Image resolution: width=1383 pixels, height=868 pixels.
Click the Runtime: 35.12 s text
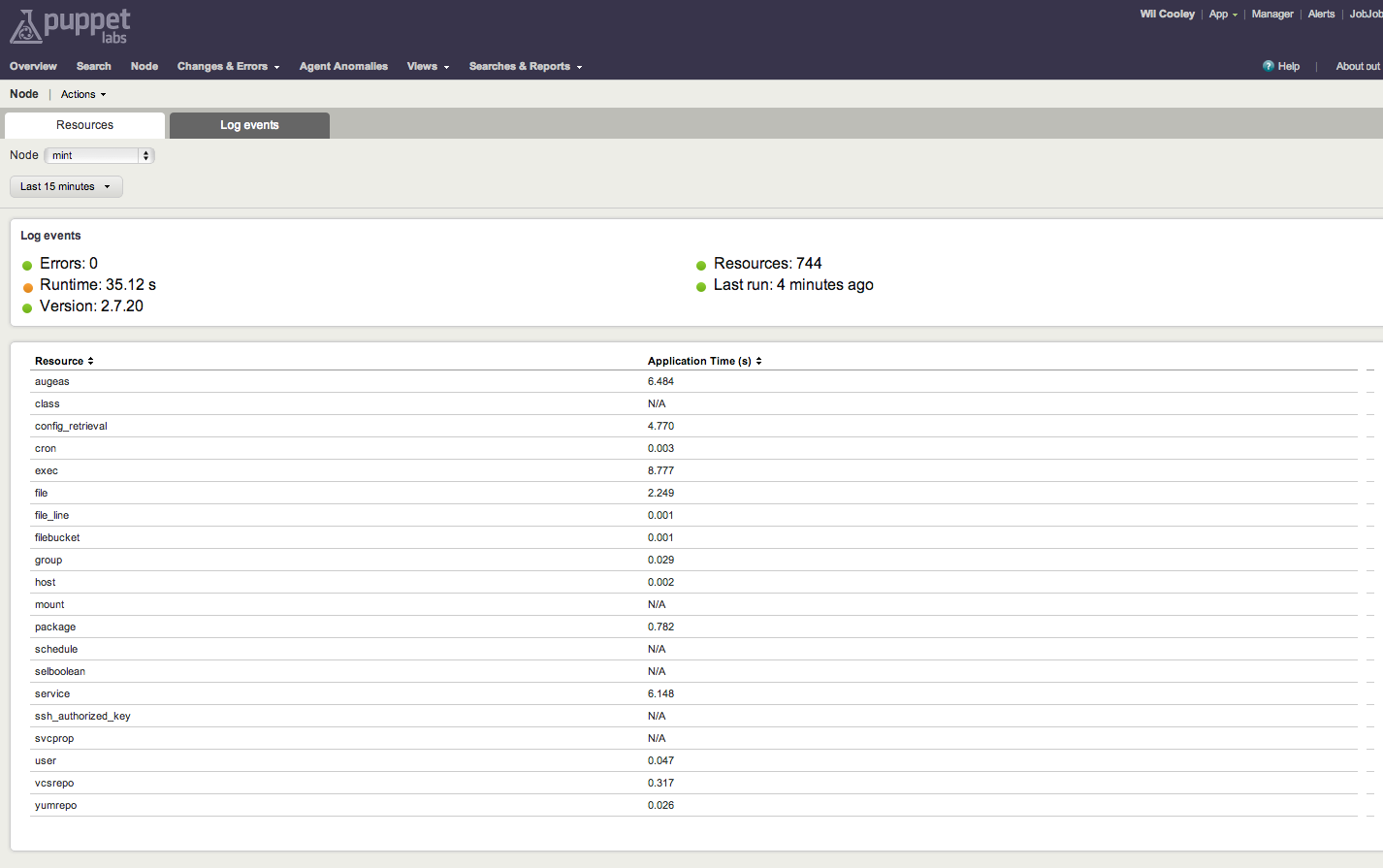coord(98,284)
